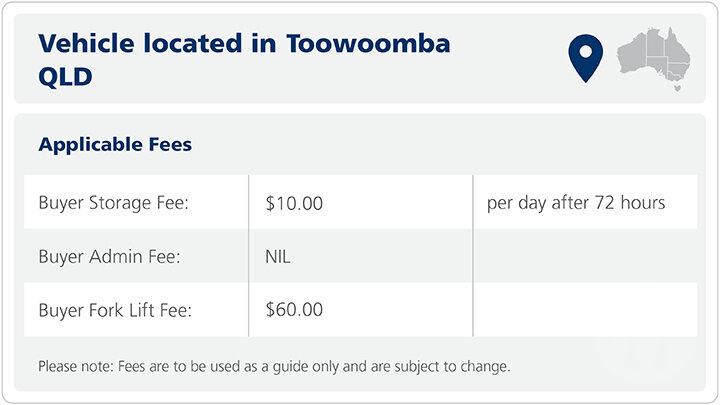
Task: Click Tasmania island below the Australia map
Action: [678, 88]
